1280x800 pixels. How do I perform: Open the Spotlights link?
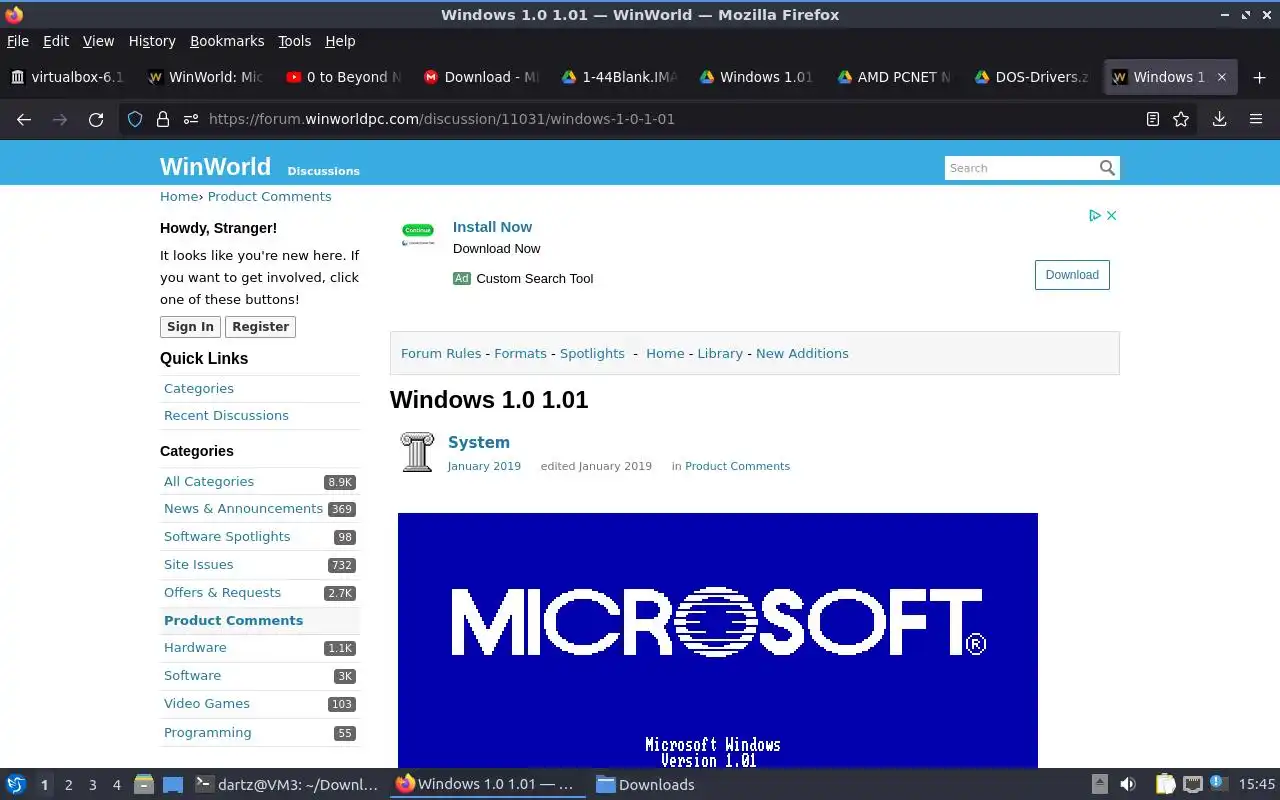(x=592, y=353)
